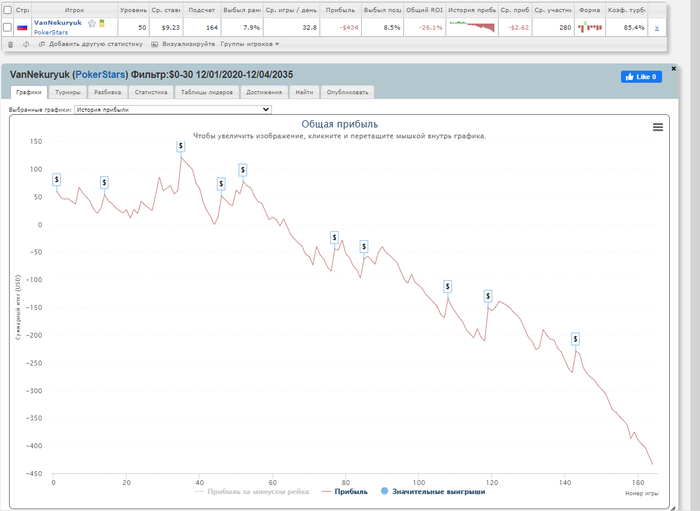Click the turbo ratio value '85.4%'
This screenshot has width=700, height=511.
[634, 28]
